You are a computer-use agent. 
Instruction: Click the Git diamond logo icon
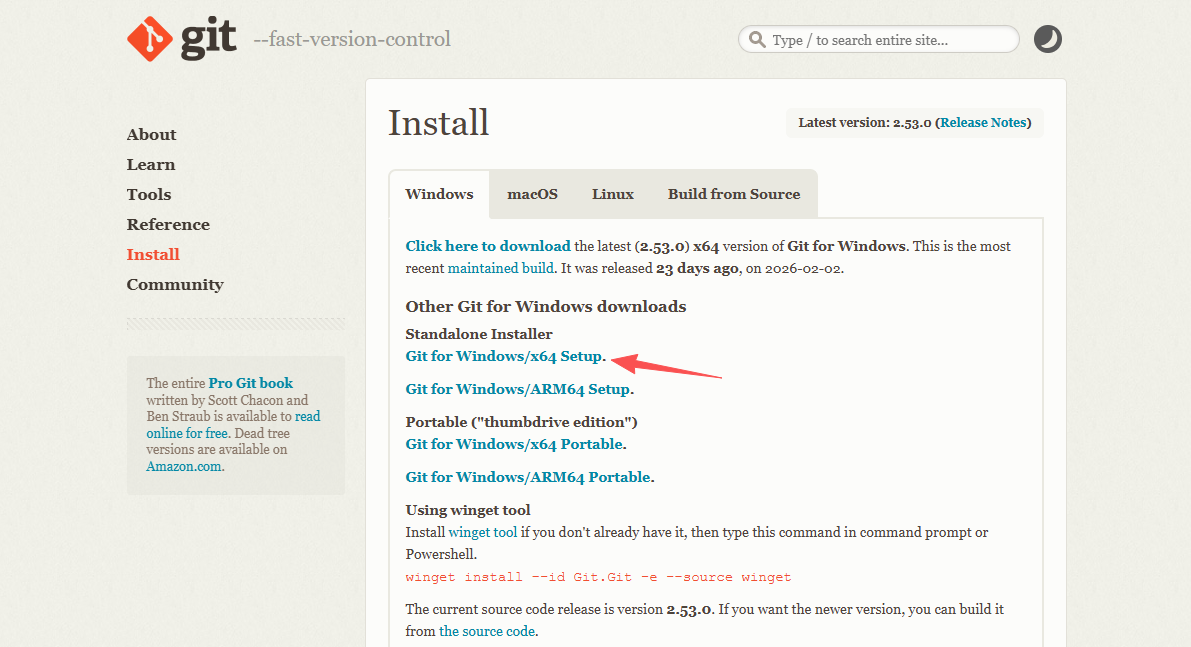coord(150,39)
